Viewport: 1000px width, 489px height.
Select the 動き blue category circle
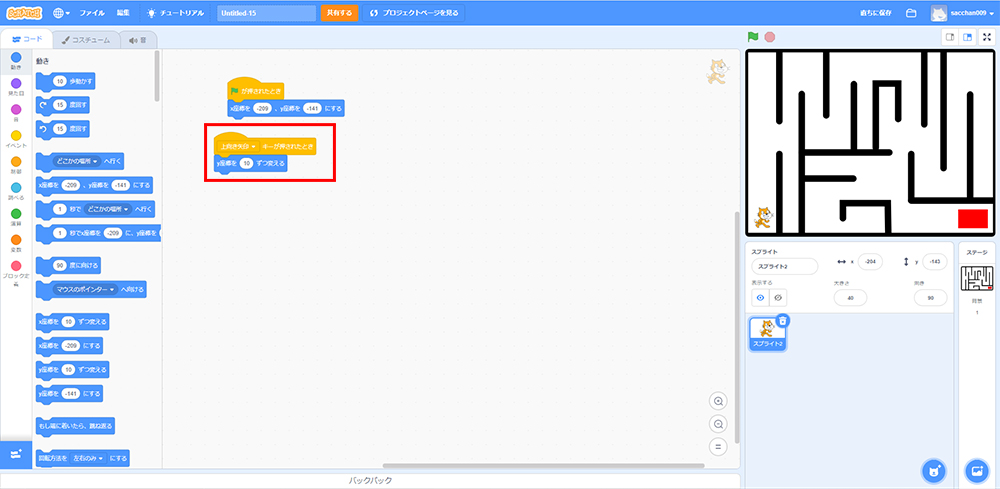click(16, 58)
